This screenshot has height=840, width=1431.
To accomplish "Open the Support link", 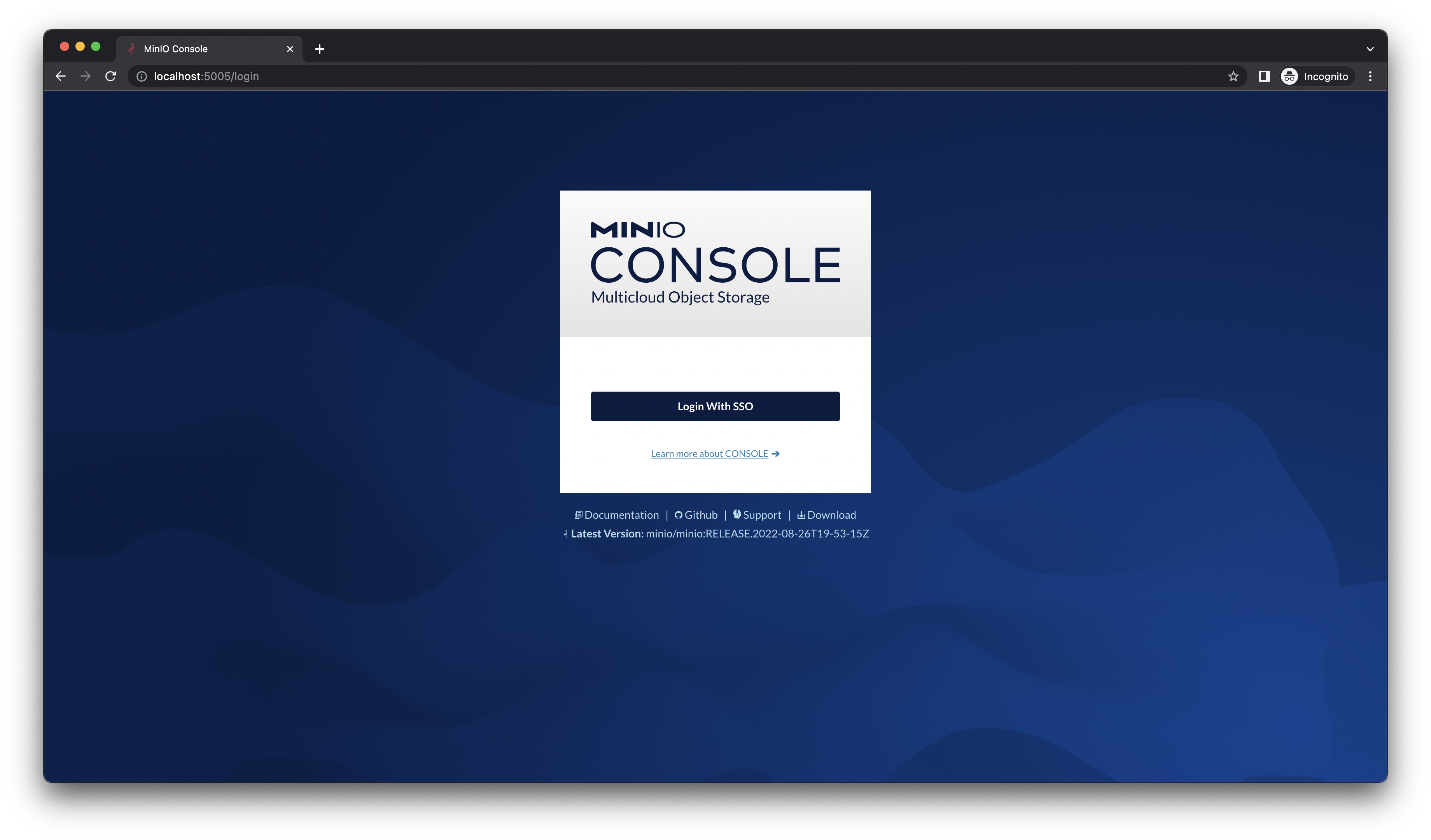I will (x=757, y=514).
